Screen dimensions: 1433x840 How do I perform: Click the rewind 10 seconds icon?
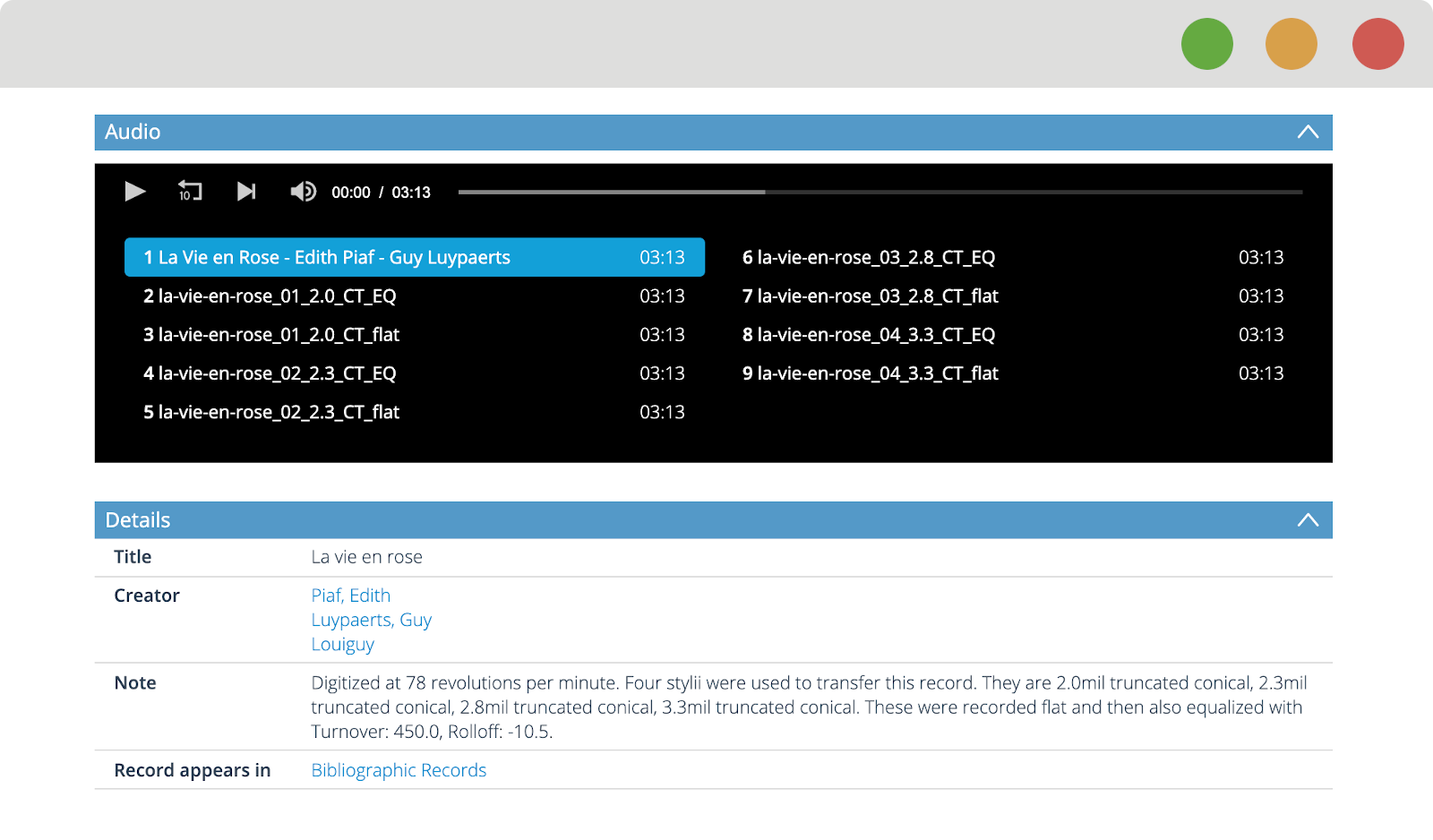click(190, 192)
